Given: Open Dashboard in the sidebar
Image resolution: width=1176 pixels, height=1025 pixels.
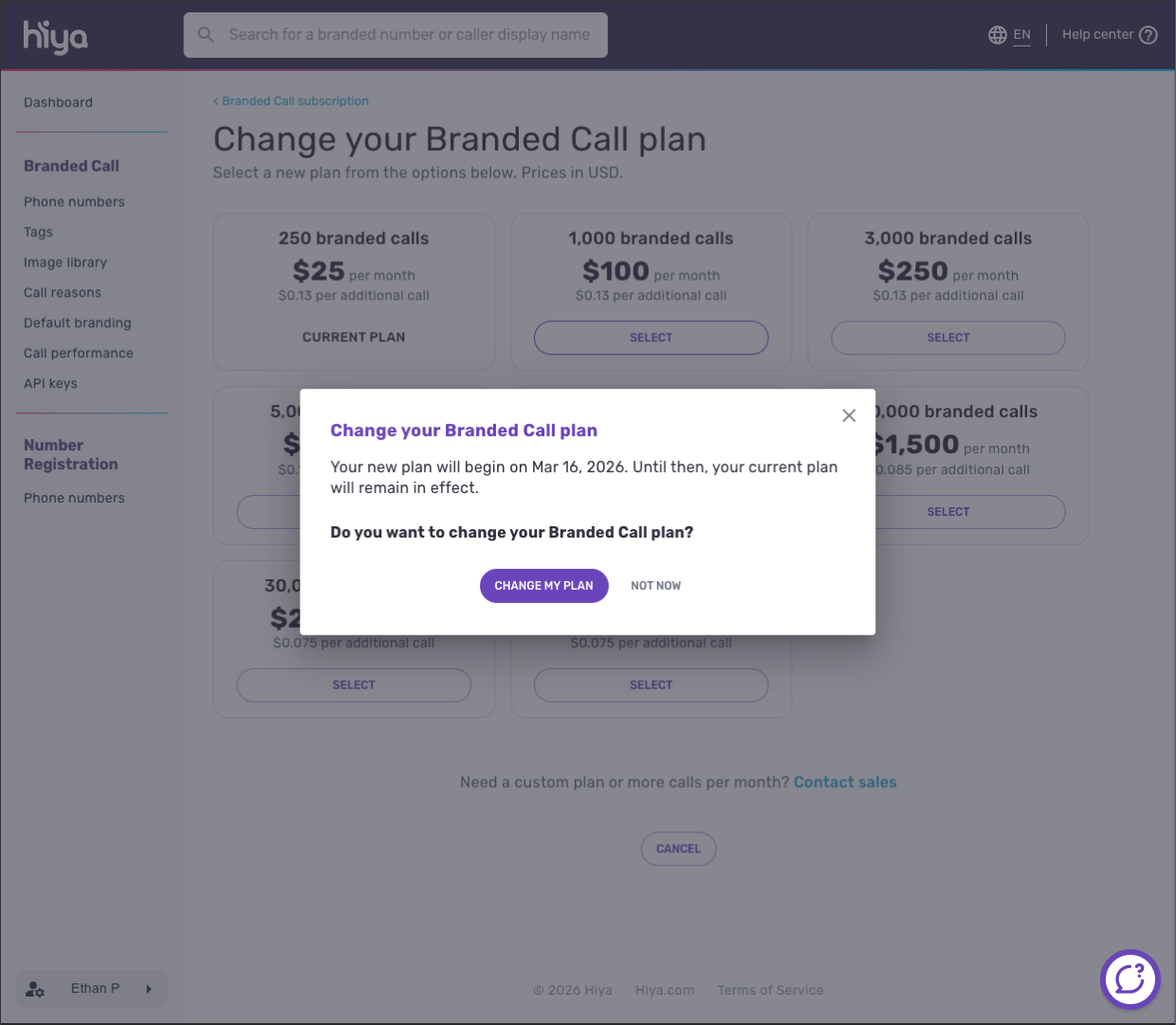Looking at the screenshot, I should click(x=58, y=102).
